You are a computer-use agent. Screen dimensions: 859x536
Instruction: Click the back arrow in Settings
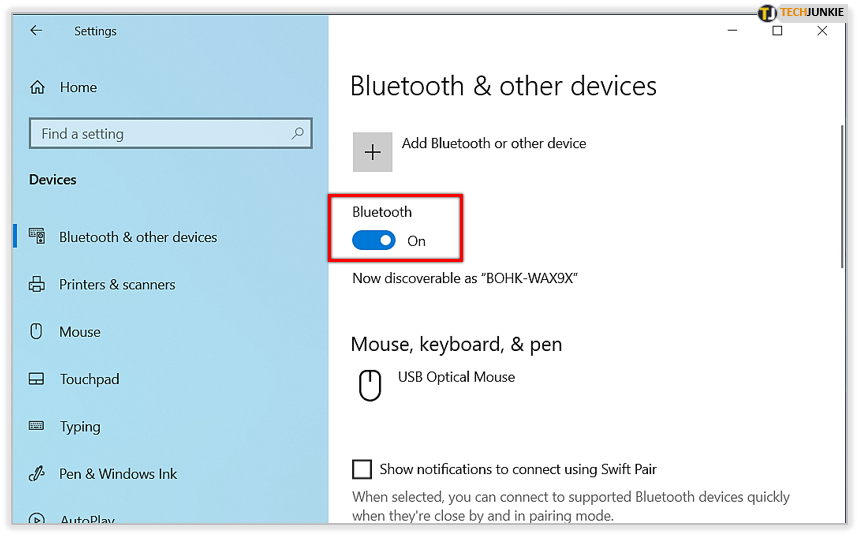pos(36,31)
